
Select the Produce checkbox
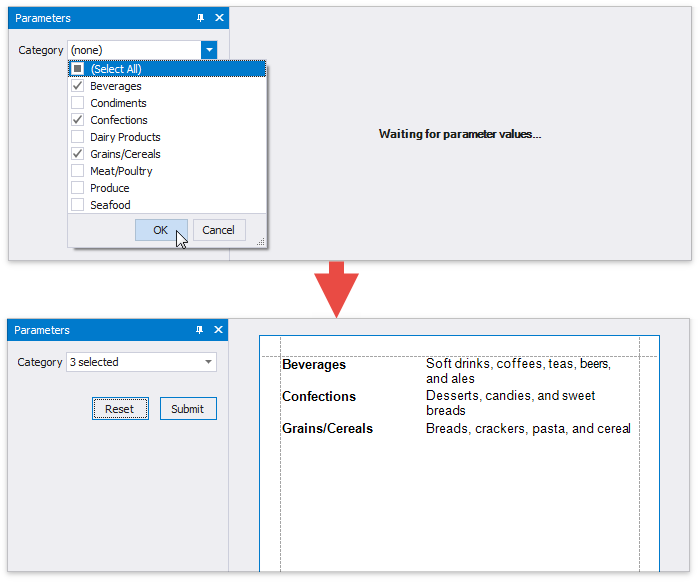[77, 188]
